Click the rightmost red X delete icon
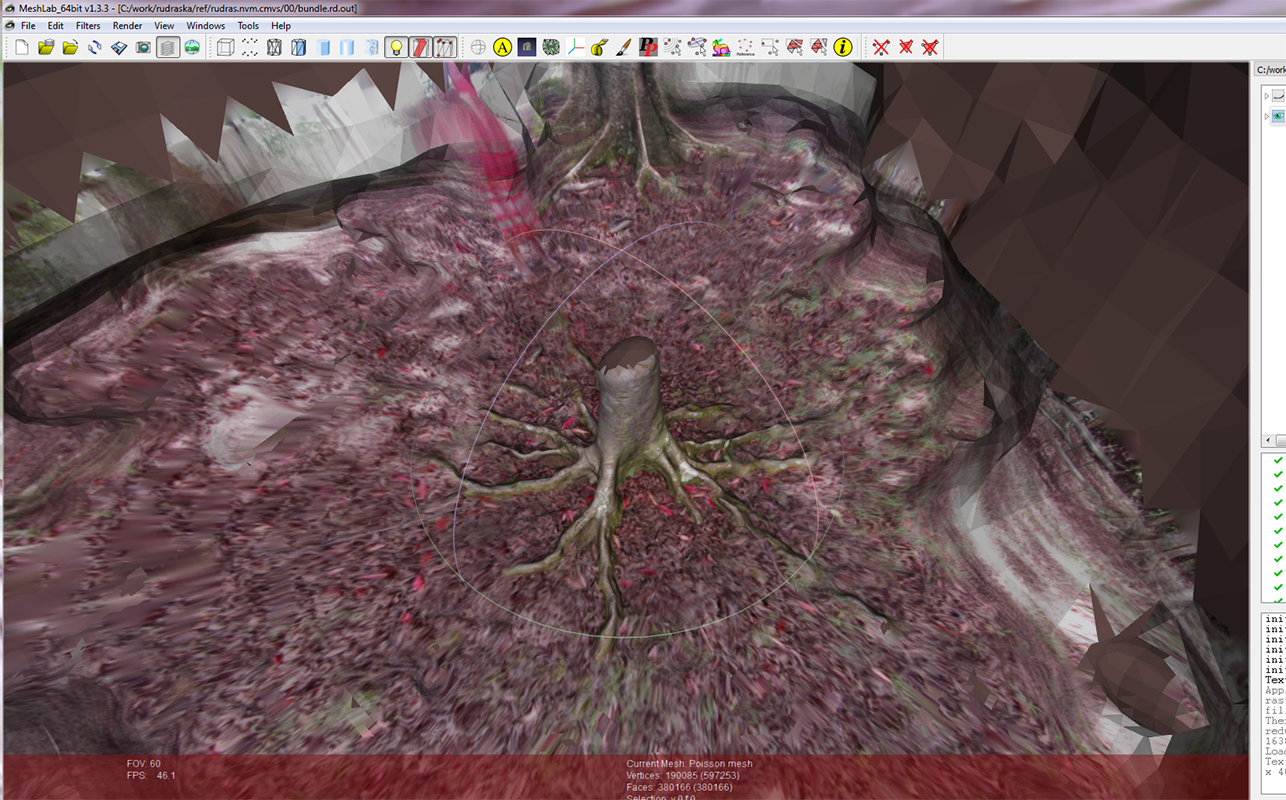1286x800 pixels. point(930,47)
